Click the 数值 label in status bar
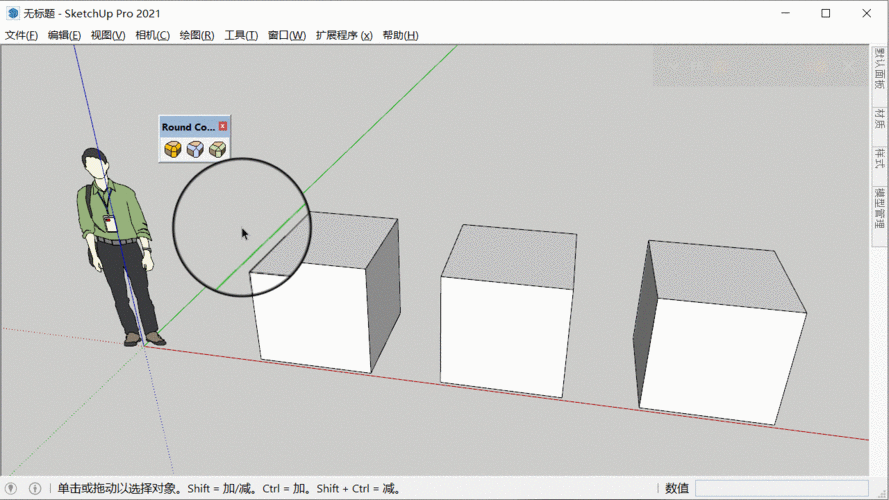Screen dimensions: 889x500 (676, 488)
